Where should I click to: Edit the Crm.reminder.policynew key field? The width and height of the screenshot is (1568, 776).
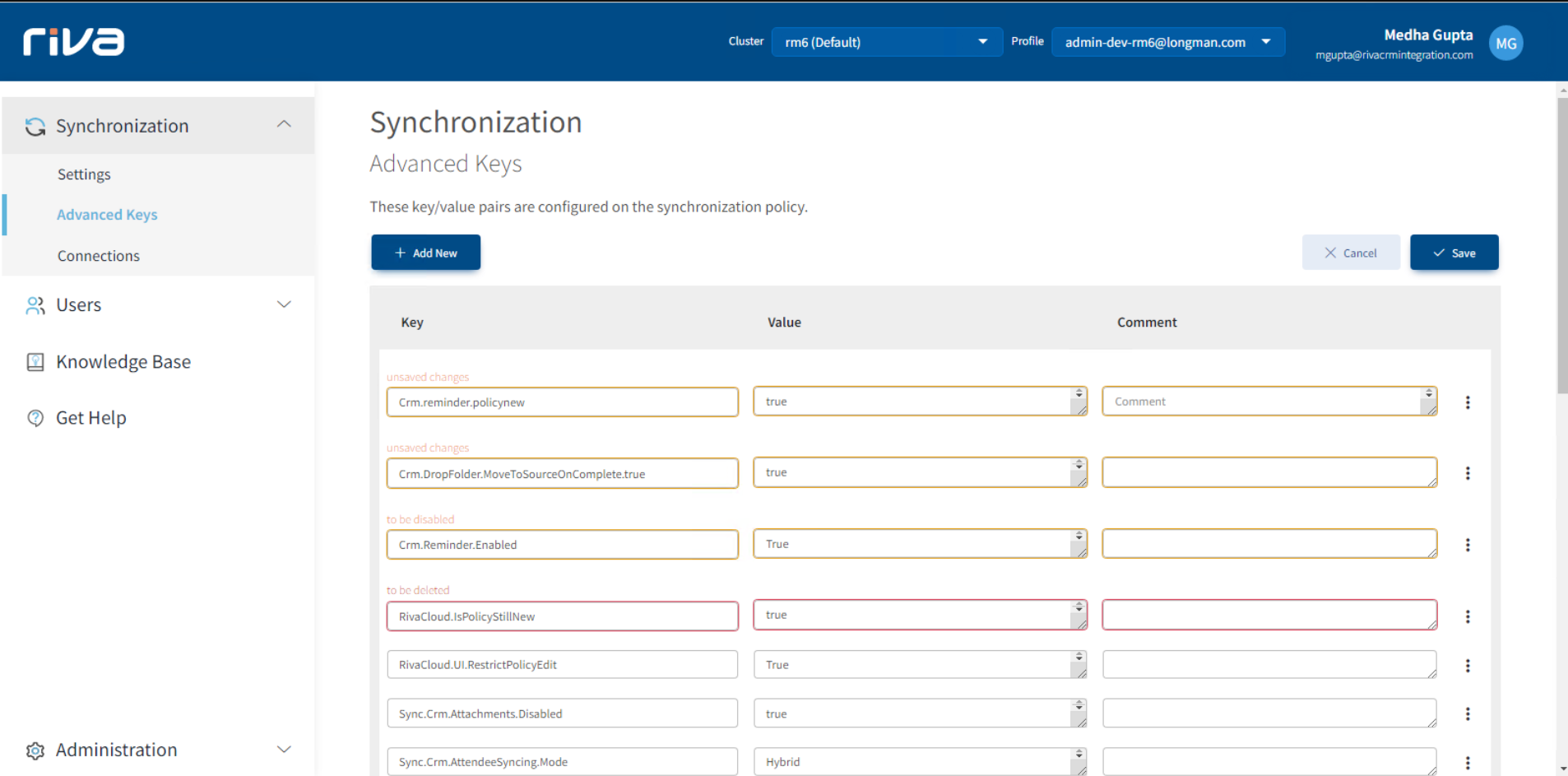(563, 402)
